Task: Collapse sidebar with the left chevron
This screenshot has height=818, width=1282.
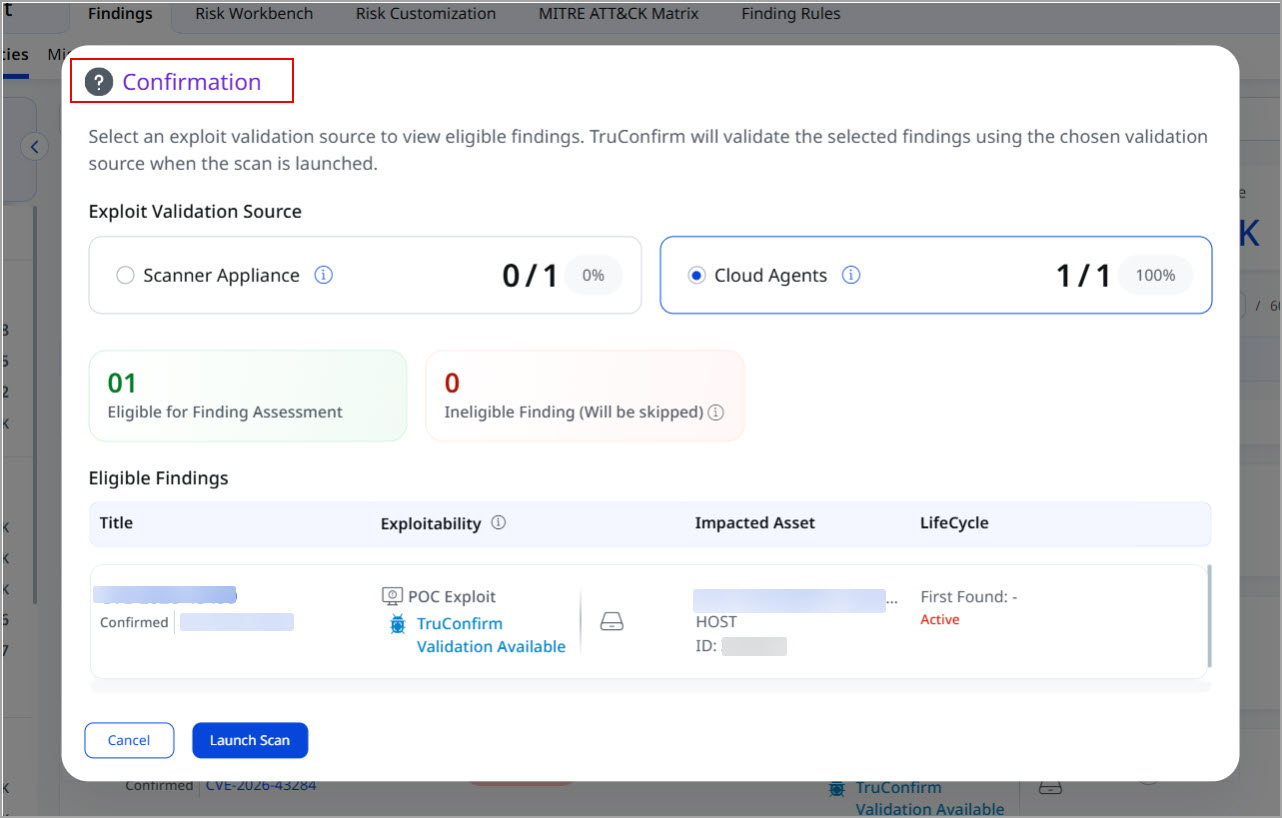Action: tap(35, 147)
